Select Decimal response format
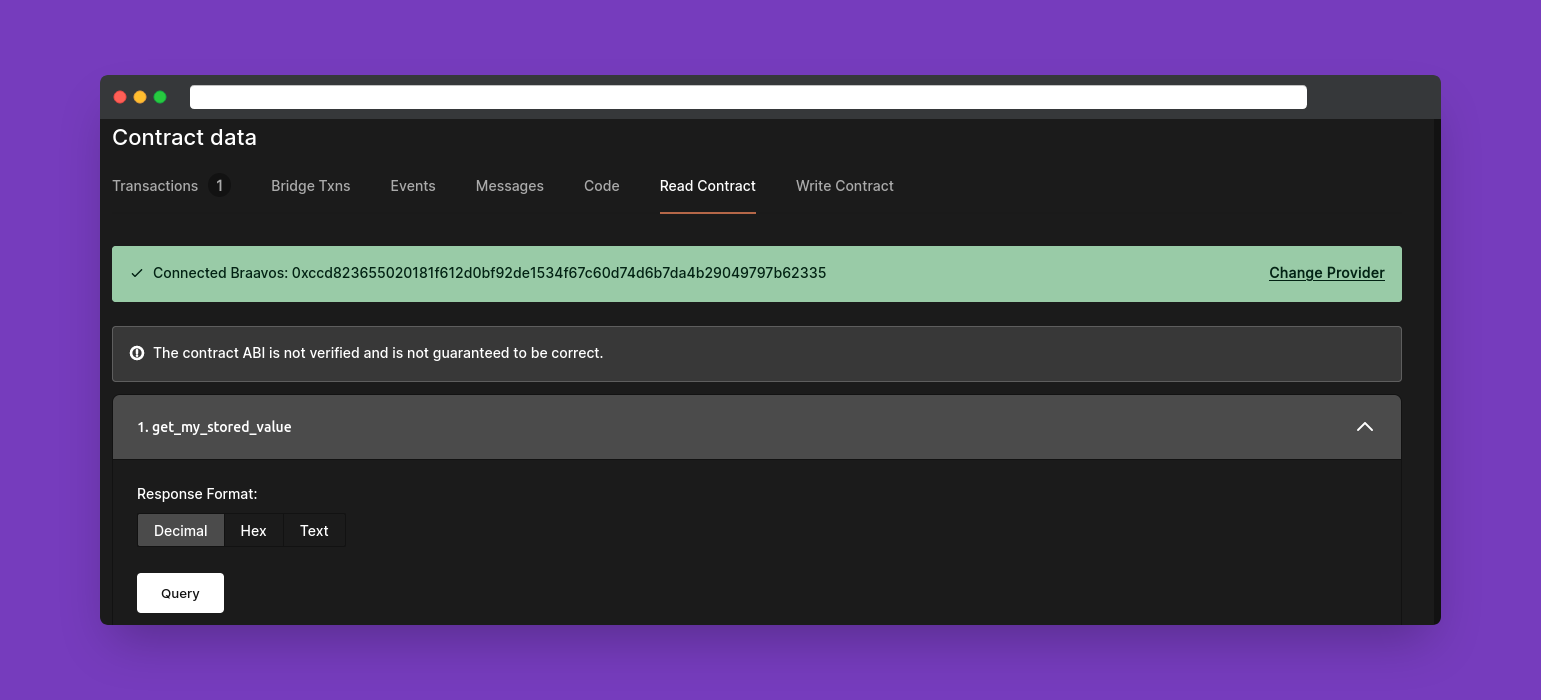 pos(181,531)
